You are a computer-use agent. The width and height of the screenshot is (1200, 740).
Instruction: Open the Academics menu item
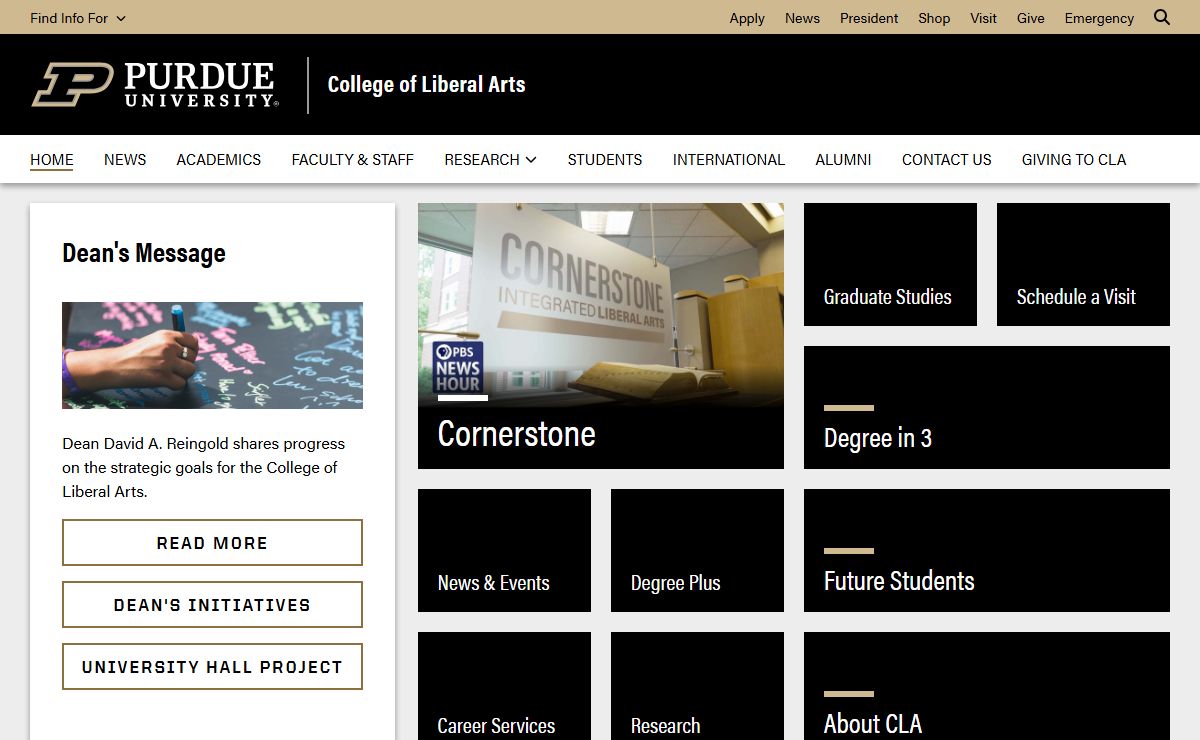pyautogui.click(x=219, y=160)
